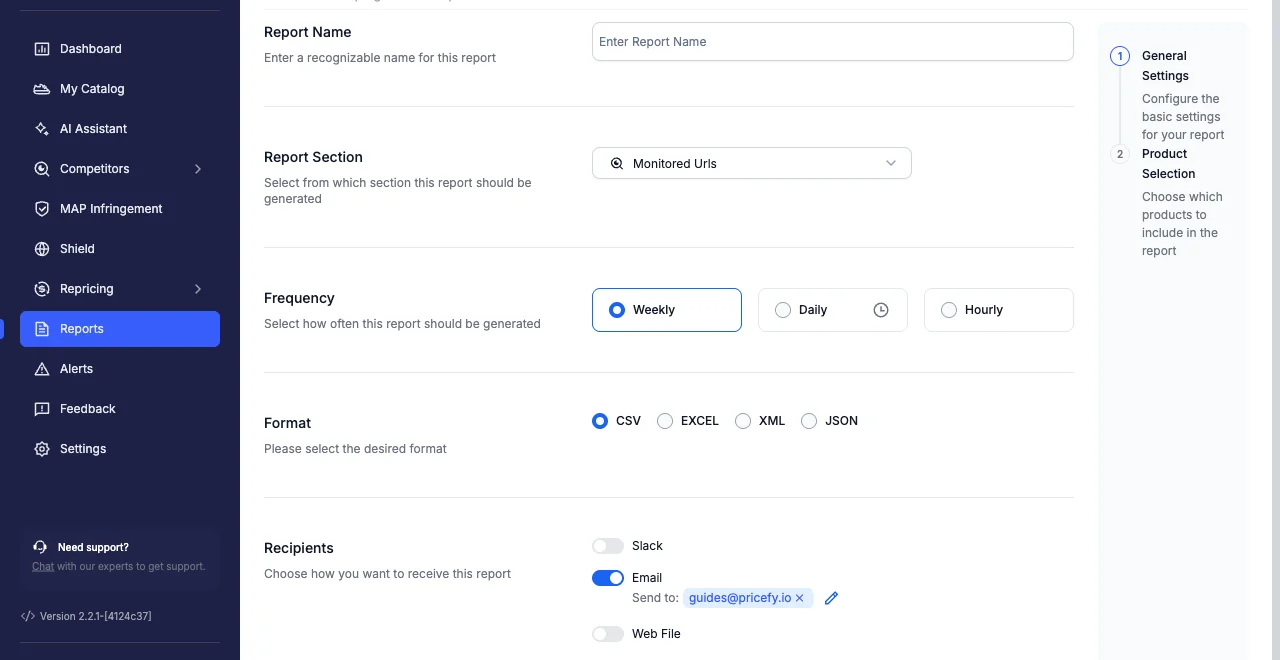
Task: Click the Feedback message icon
Action: click(42, 409)
